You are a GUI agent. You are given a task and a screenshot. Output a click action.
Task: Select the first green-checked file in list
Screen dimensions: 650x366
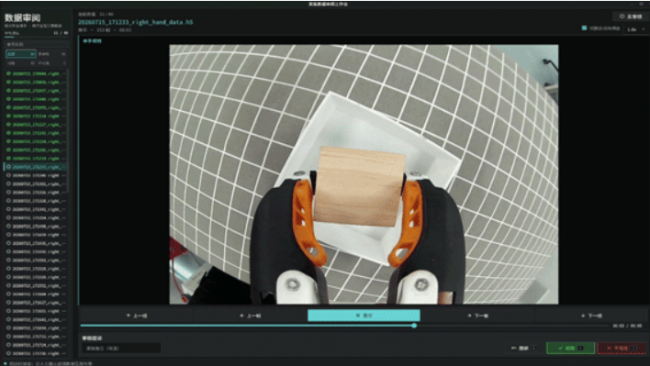(x=36, y=74)
